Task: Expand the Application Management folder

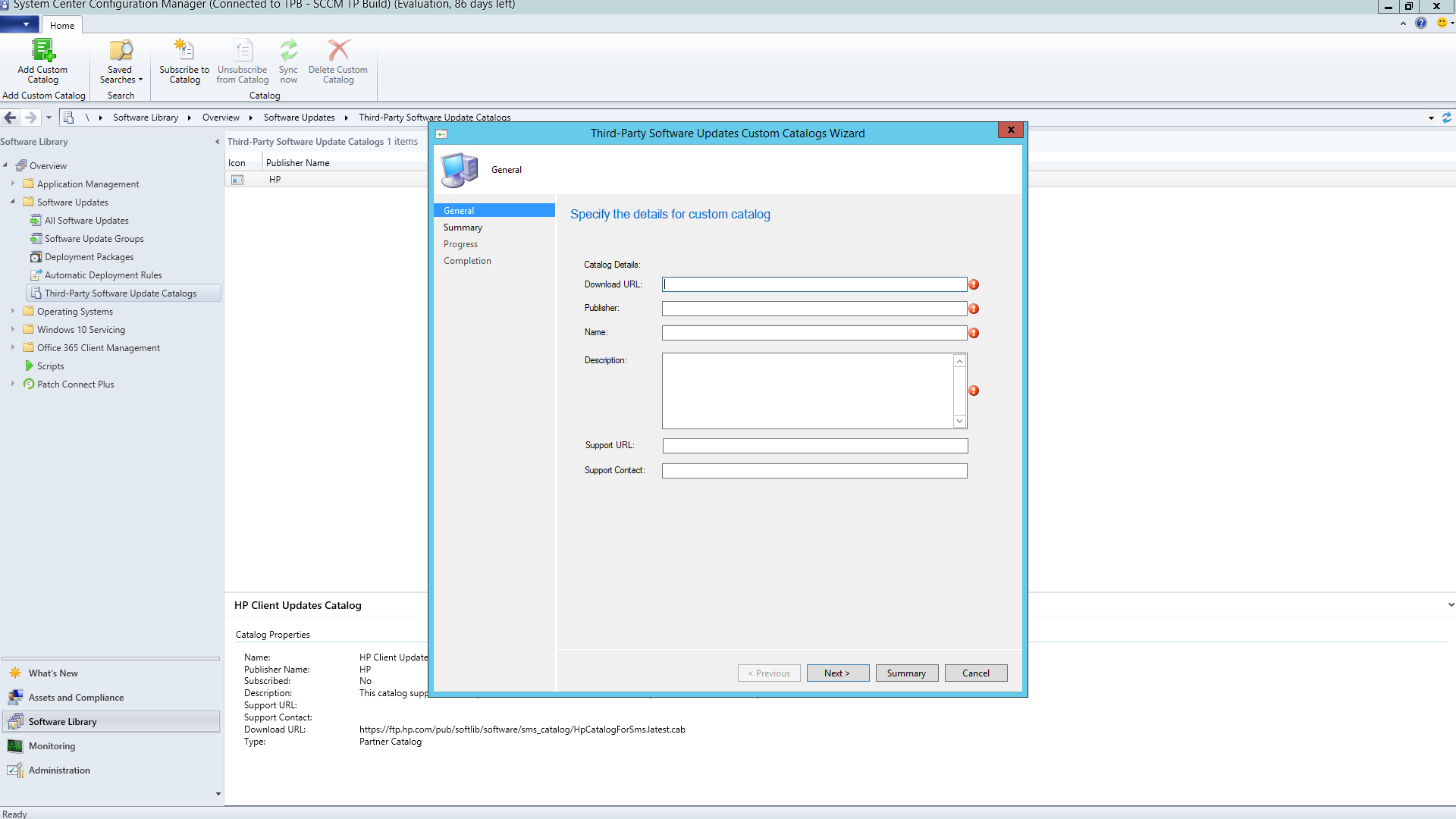Action: click(13, 184)
